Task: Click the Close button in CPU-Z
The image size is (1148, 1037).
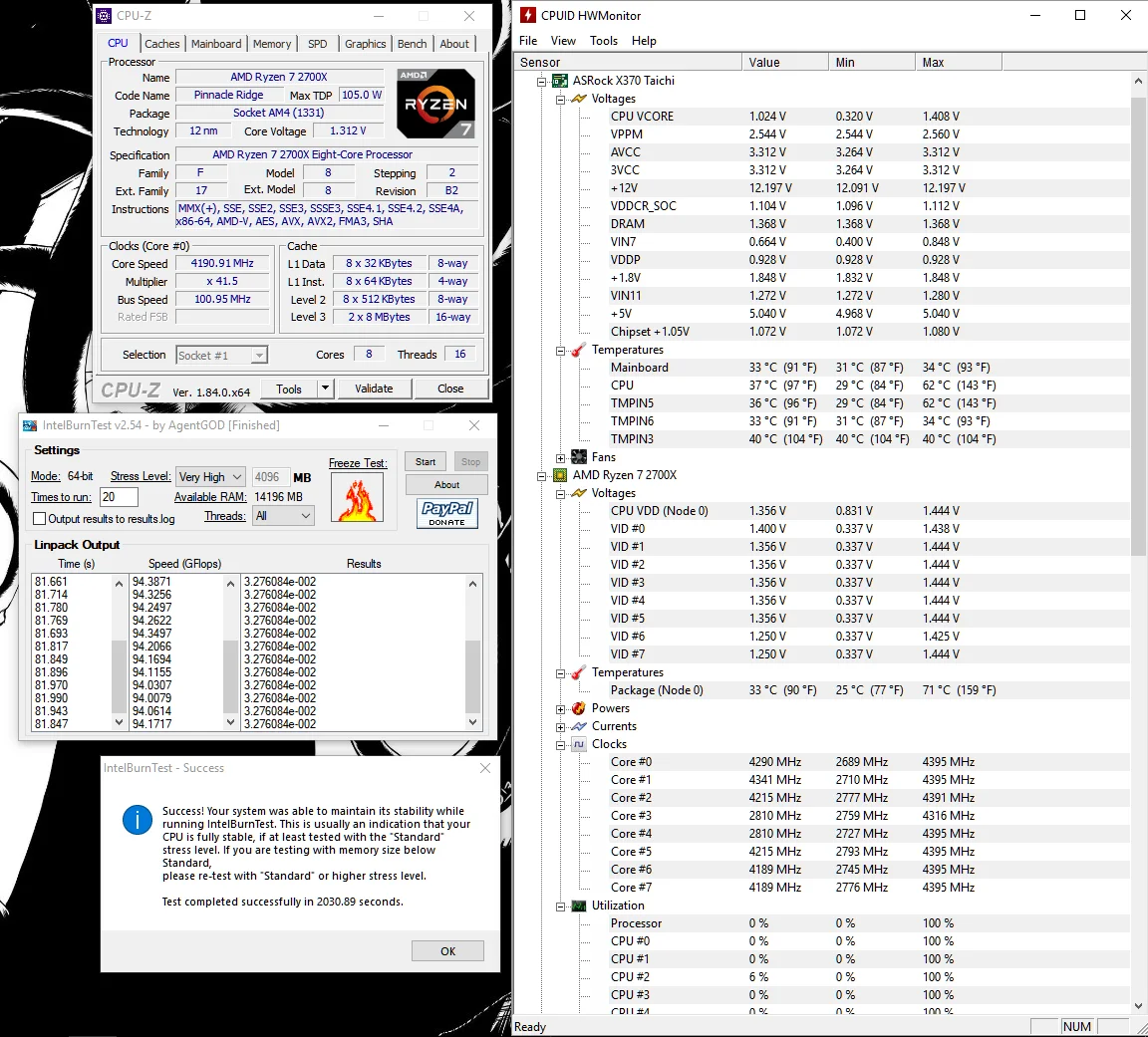Action: click(x=450, y=389)
